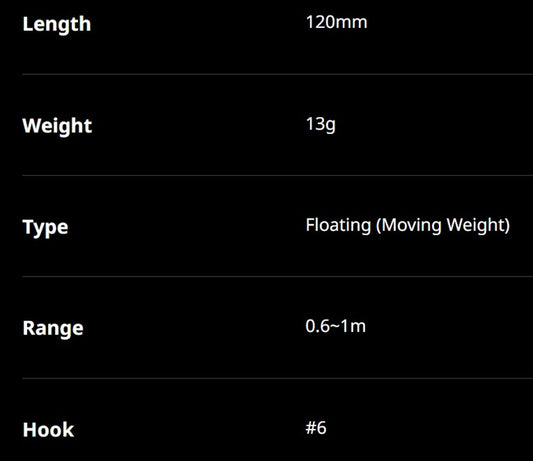Viewport: 533px width, 461px height.
Task: Click the hash symbol in #6
Action: click(x=310, y=428)
